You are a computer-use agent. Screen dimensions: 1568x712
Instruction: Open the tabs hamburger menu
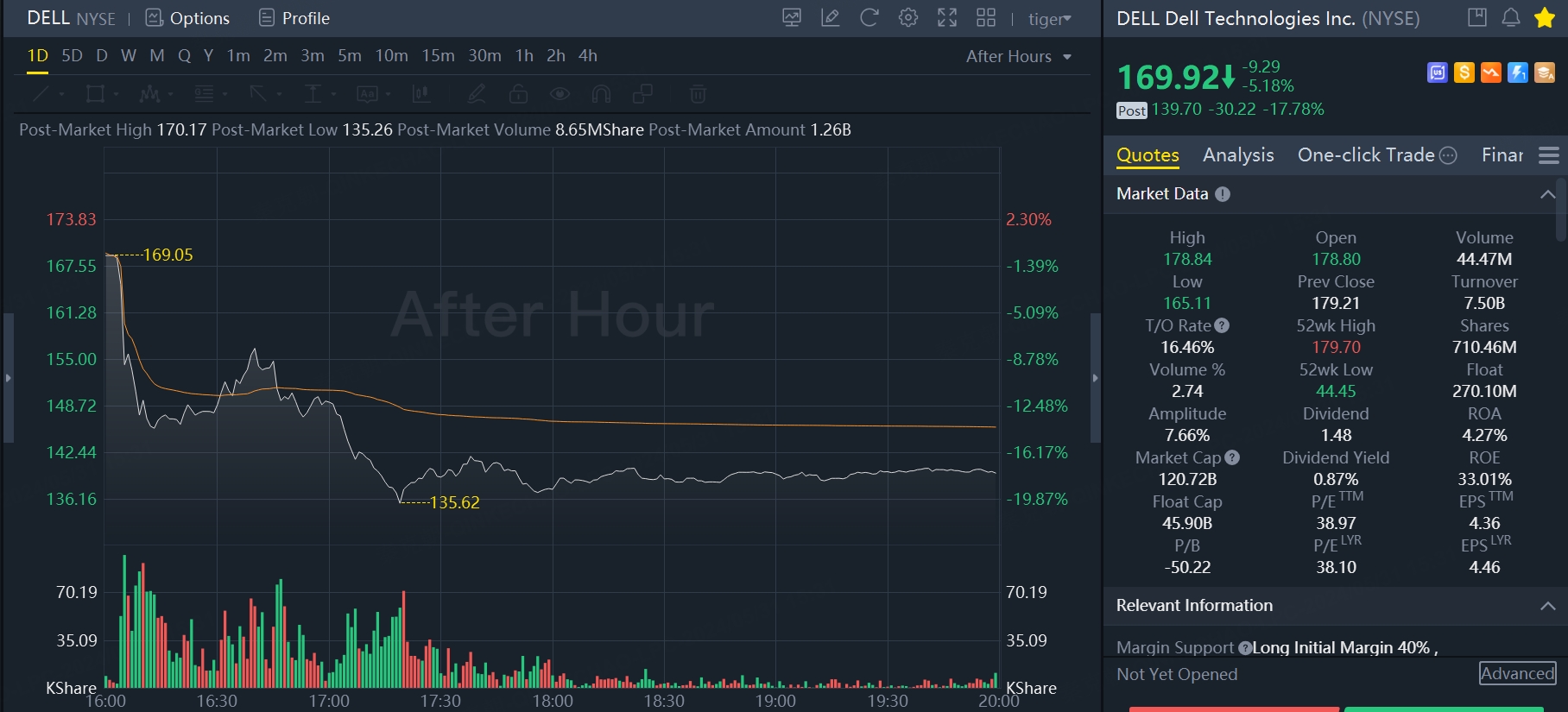pyautogui.click(x=1549, y=155)
